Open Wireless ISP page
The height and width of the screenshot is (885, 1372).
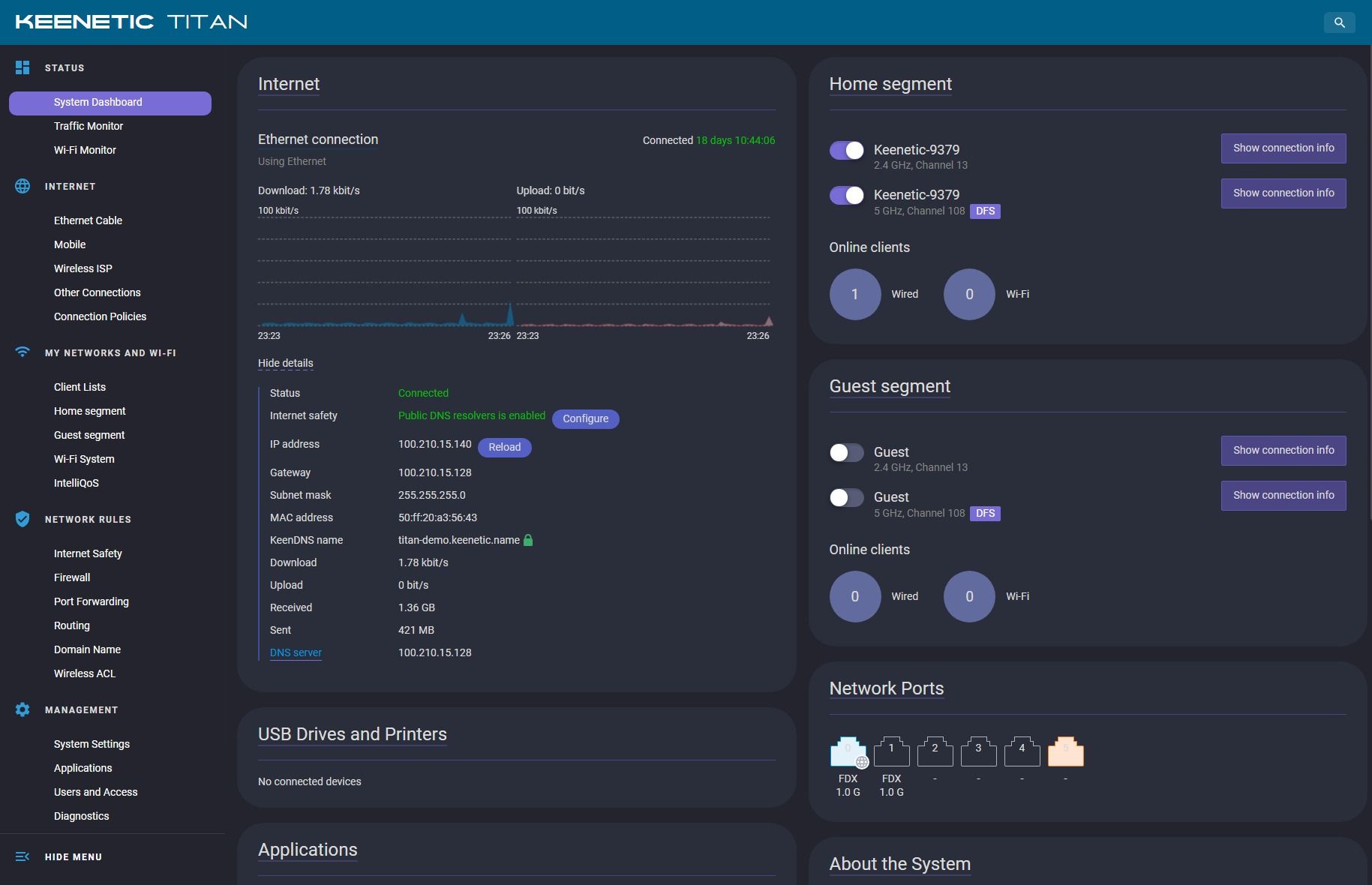pos(83,268)
